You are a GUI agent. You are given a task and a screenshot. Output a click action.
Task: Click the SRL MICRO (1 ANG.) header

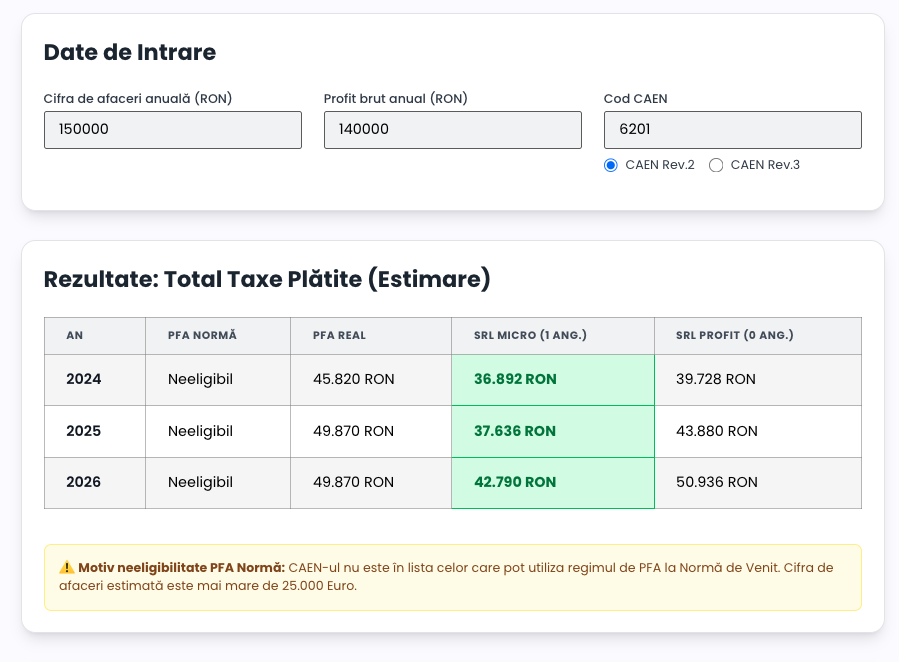click(530, 336)
